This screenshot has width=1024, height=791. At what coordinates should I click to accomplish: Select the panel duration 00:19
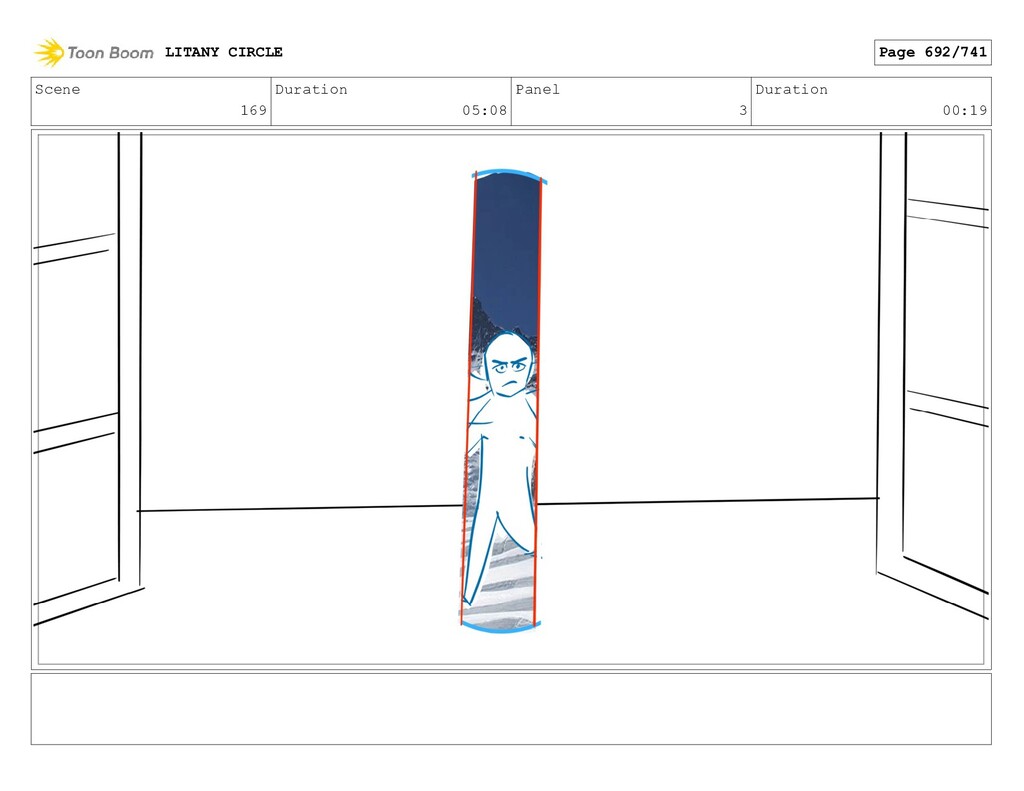click(965, 110)
